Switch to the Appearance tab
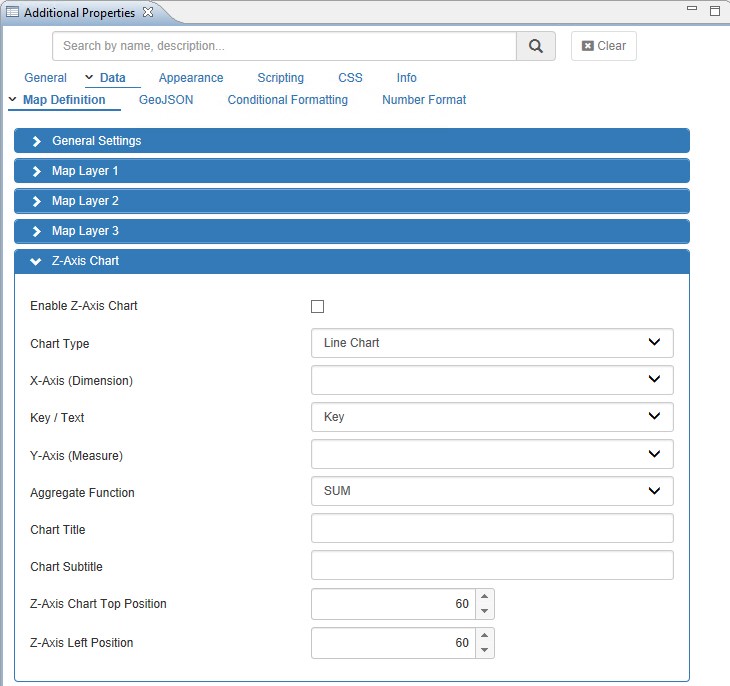Image resolution: width=730 pixels, height=686 pixels. tap(191, 78)
